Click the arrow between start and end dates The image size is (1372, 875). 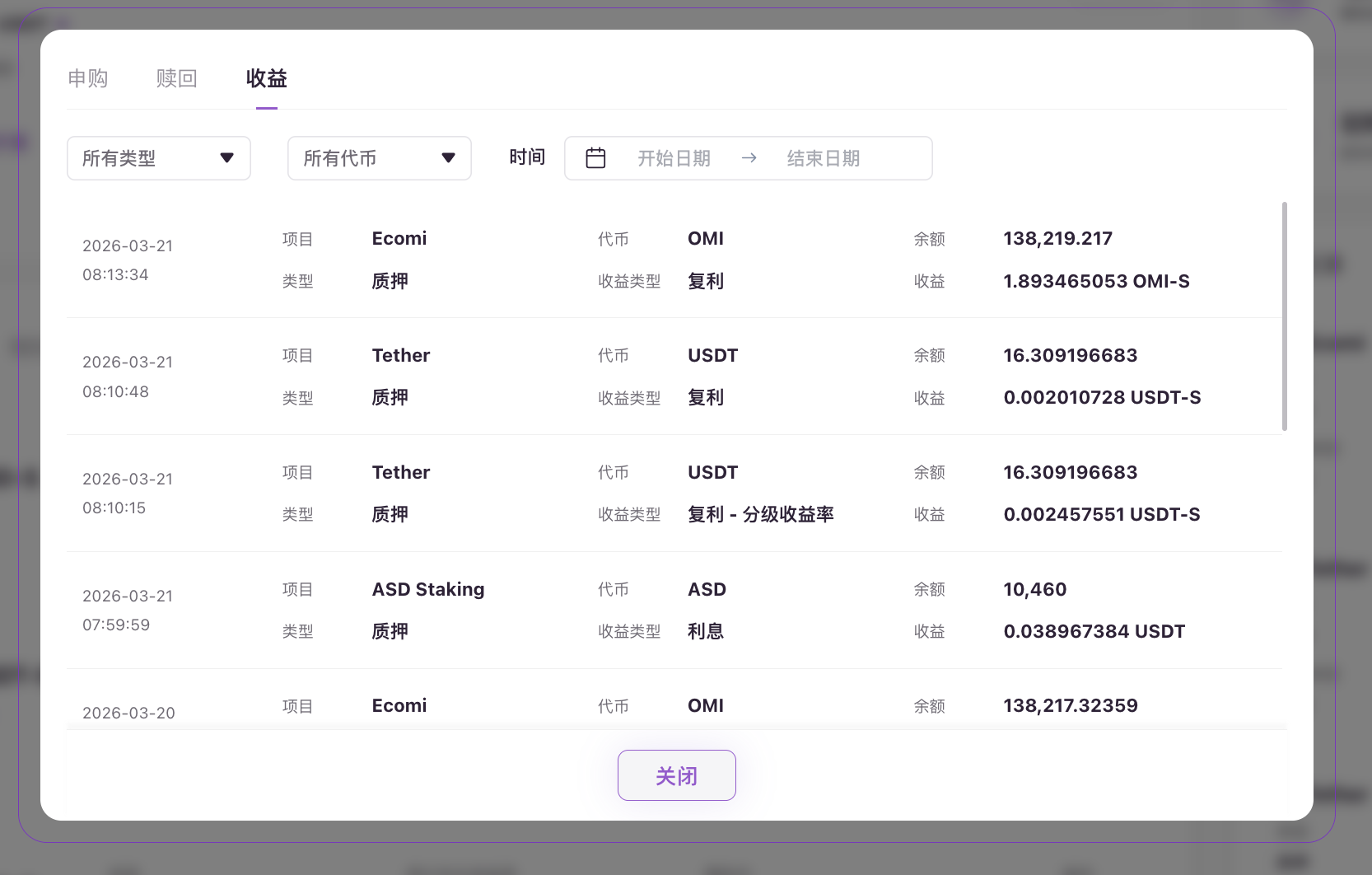coord(749,158)
